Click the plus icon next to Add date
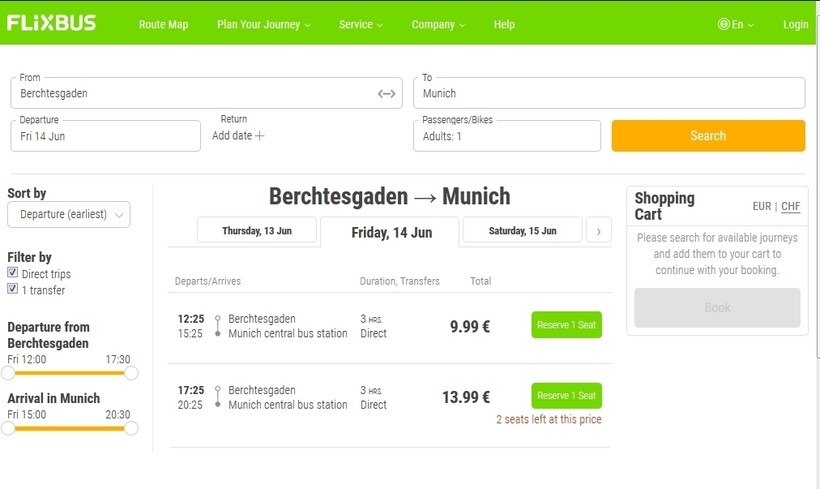Screen dimensions: 820x489 click(259, 135)
